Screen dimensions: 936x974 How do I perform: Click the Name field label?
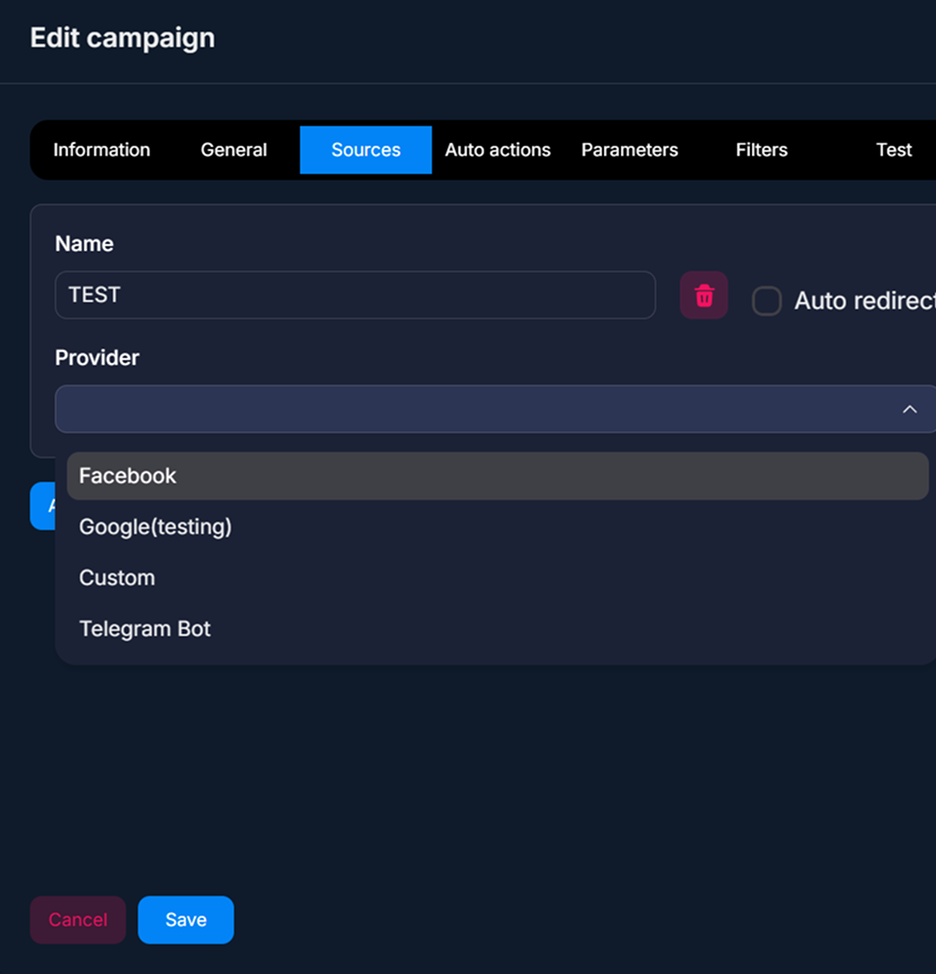tap(84, 244)
